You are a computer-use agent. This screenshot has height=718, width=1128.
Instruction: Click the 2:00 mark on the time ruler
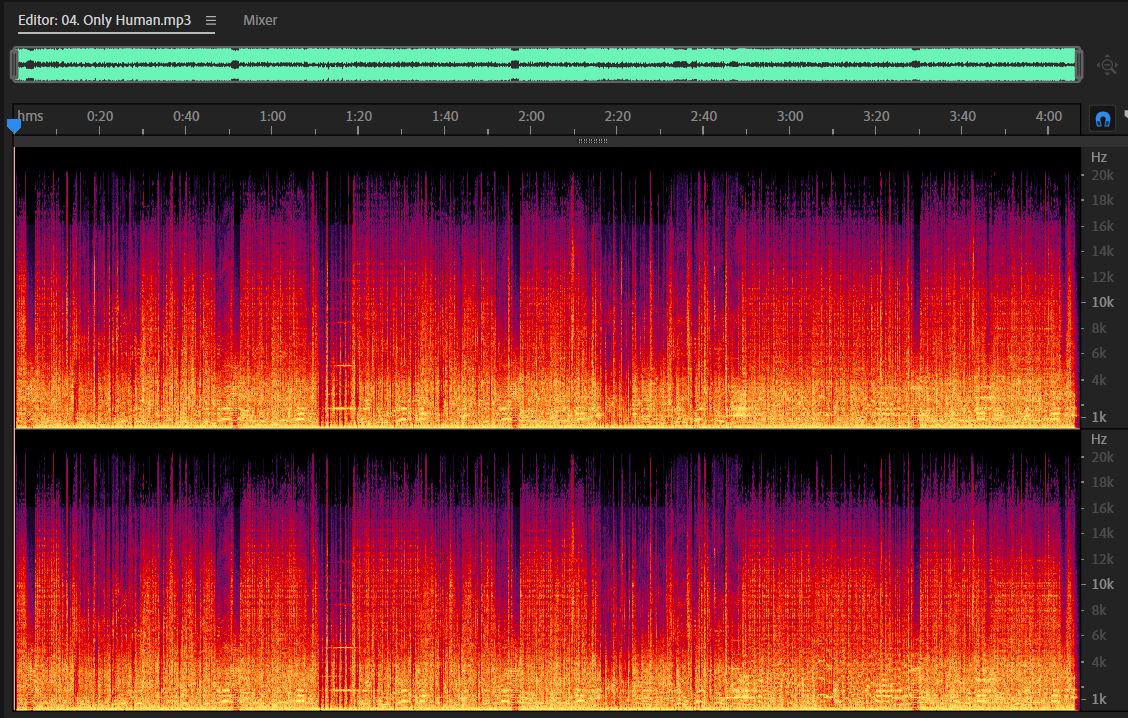(x=532, y=116)
